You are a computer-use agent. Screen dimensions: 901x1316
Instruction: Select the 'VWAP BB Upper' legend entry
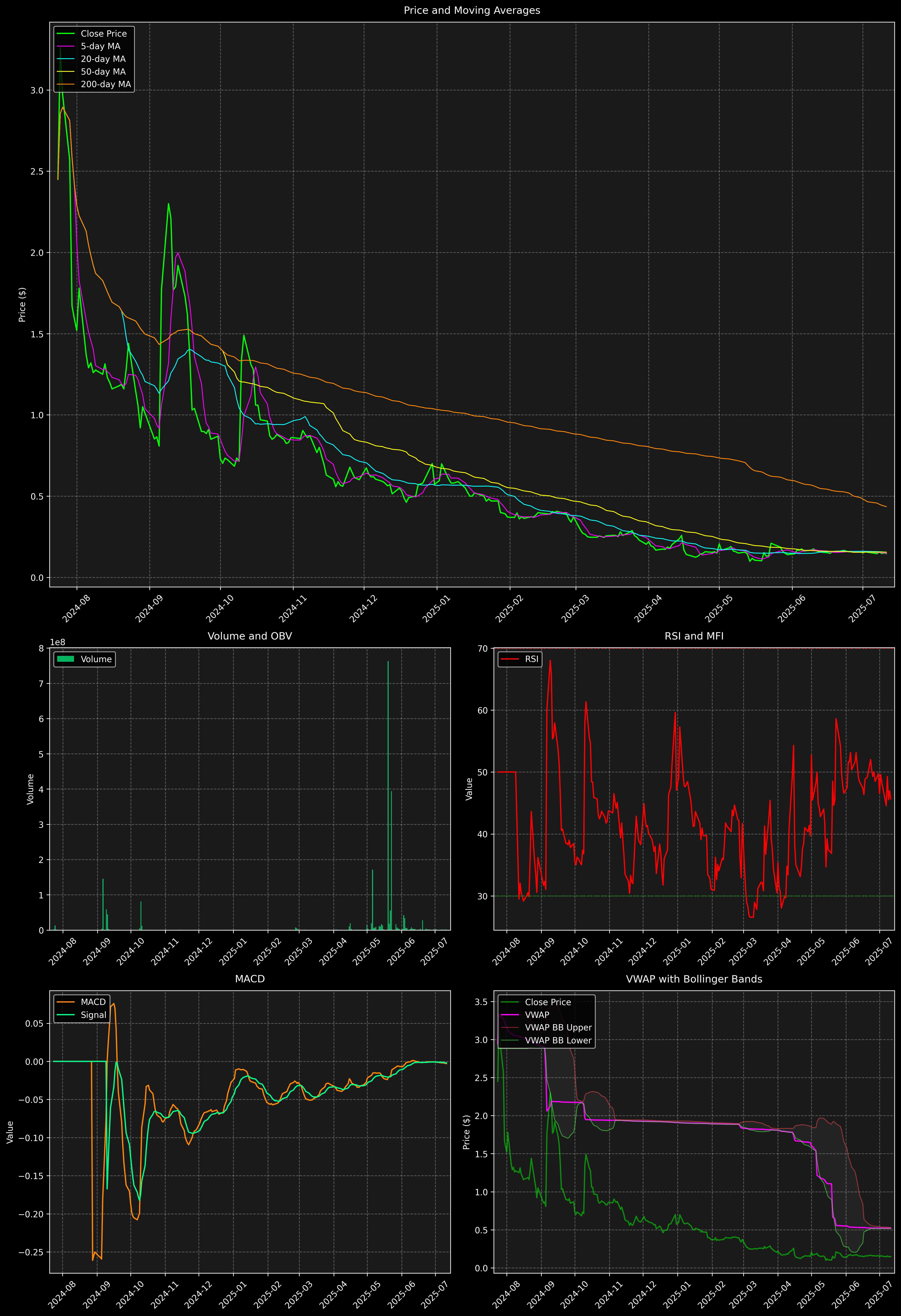pos(558,1028)
